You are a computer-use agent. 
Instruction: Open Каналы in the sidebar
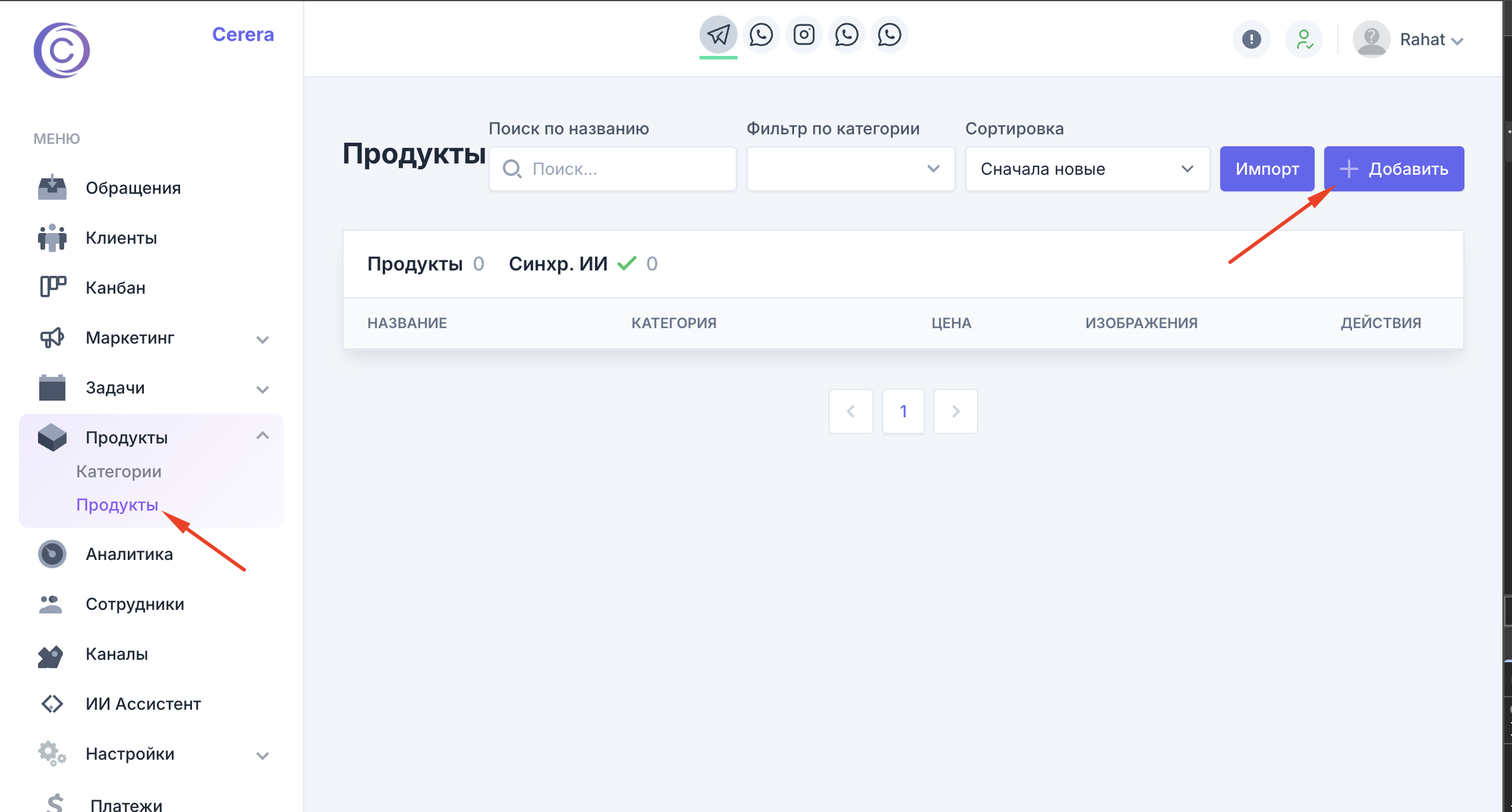coord(116,654)
